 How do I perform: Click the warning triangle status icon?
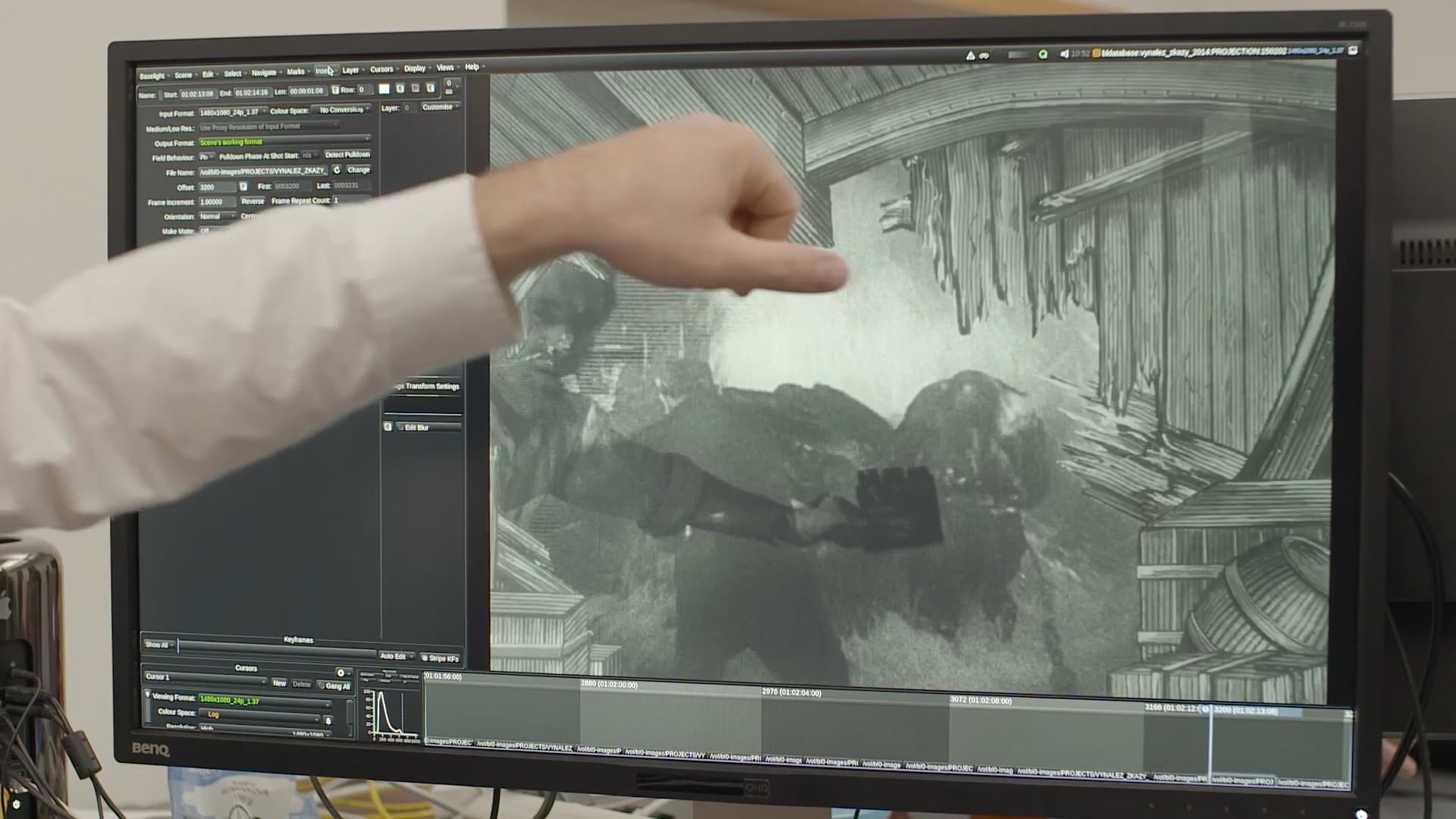tap(970, 55)
